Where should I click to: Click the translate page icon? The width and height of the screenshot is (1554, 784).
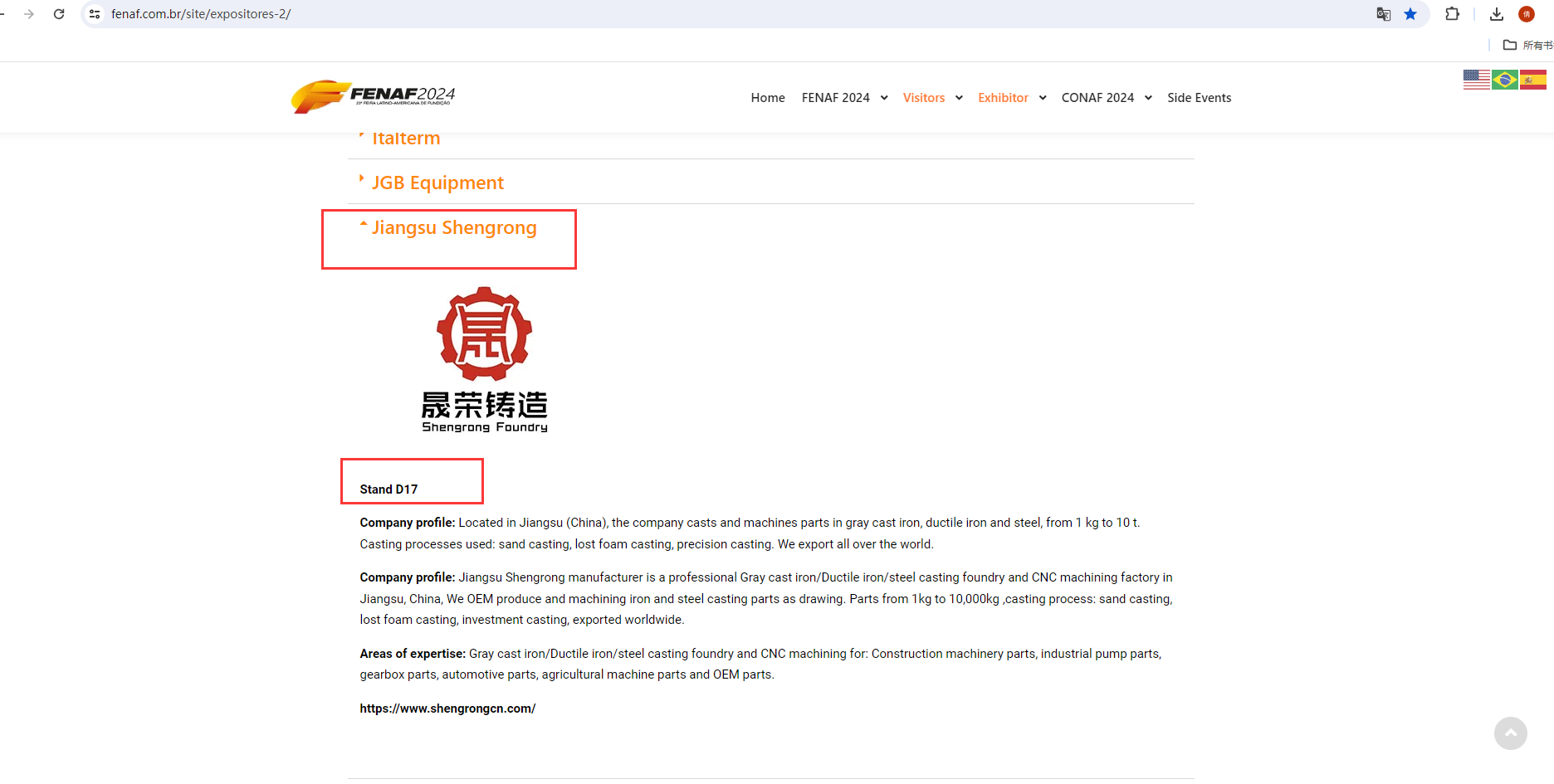click(1383, 14)
